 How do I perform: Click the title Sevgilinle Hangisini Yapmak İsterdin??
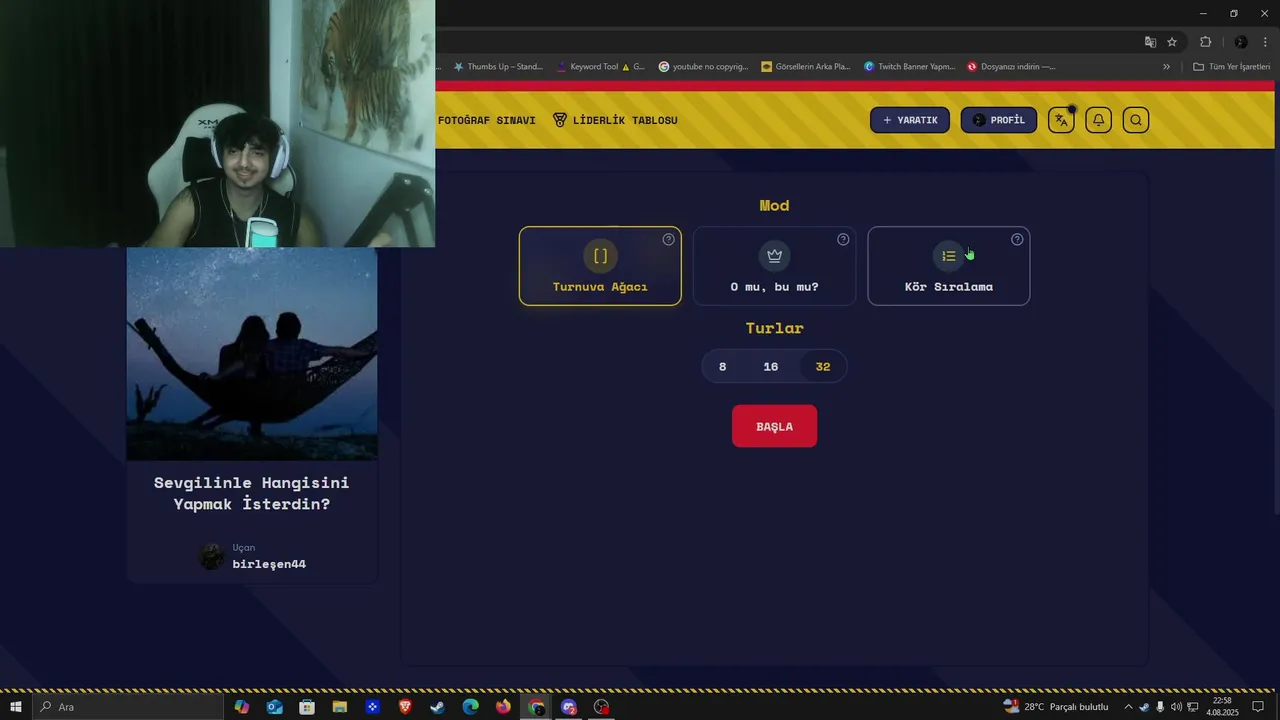click(252, 493)
